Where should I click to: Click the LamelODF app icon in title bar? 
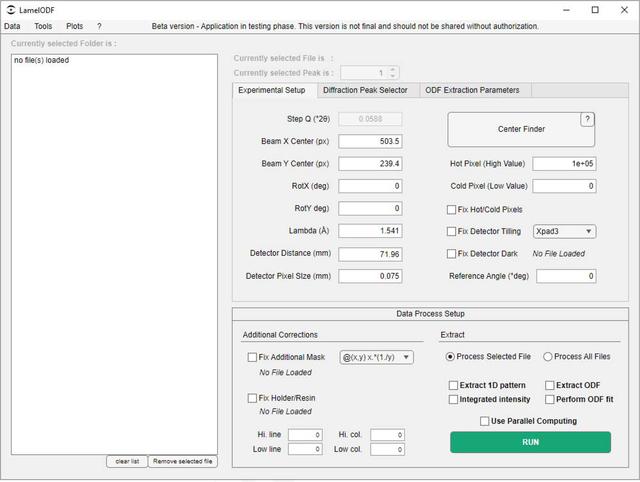click(x=11, y=10)
